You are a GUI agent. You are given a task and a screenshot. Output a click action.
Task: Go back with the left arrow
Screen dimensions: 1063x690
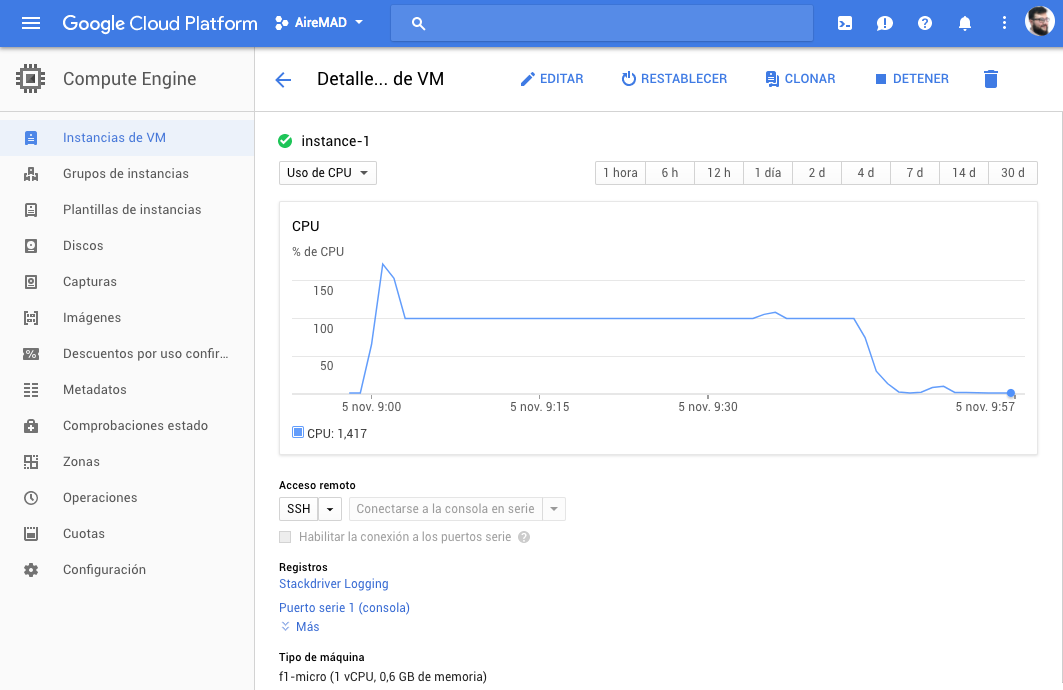tap(283, 80)
